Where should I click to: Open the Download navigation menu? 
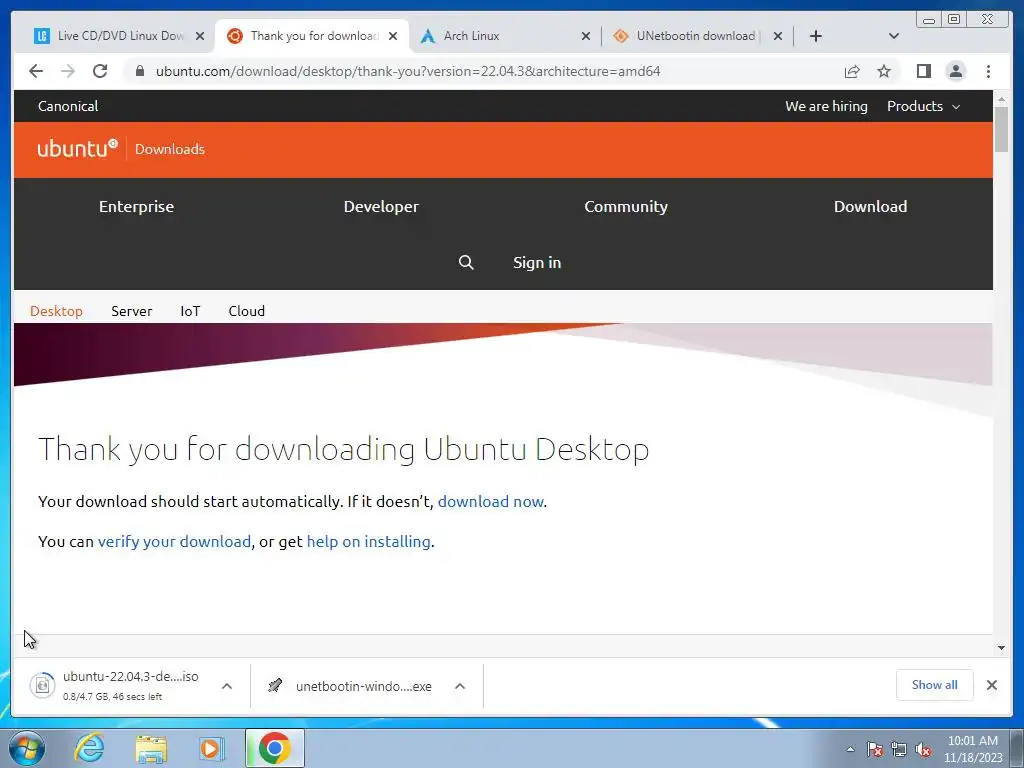coord(871,206)
